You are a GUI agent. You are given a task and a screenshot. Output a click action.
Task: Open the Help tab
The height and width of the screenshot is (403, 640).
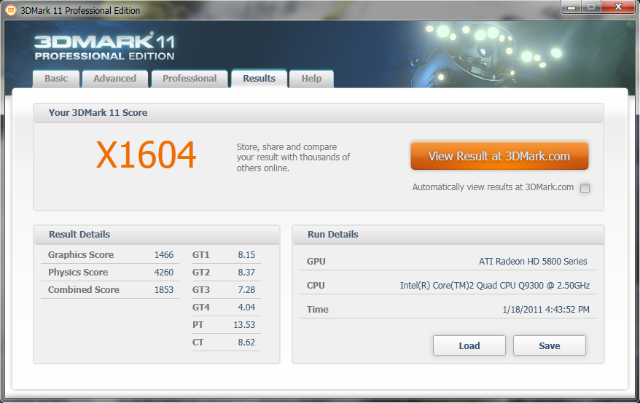pyautogui.click(x=311, y=78)
